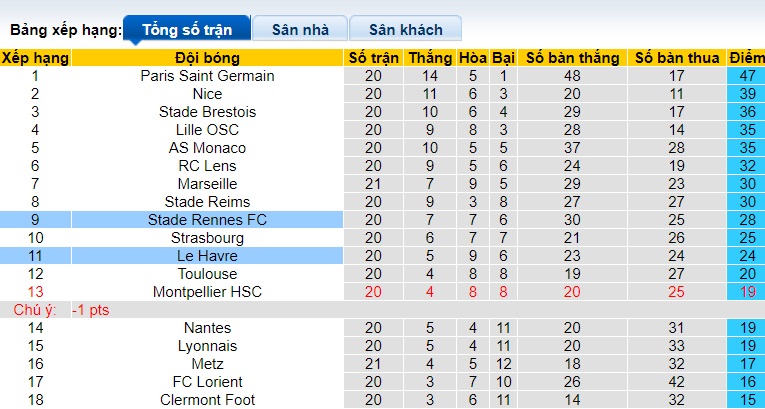Screen dimensions: 765x409
Task: Click Paris Saint Germain's 47 points cell
Action: coord(746,76)
